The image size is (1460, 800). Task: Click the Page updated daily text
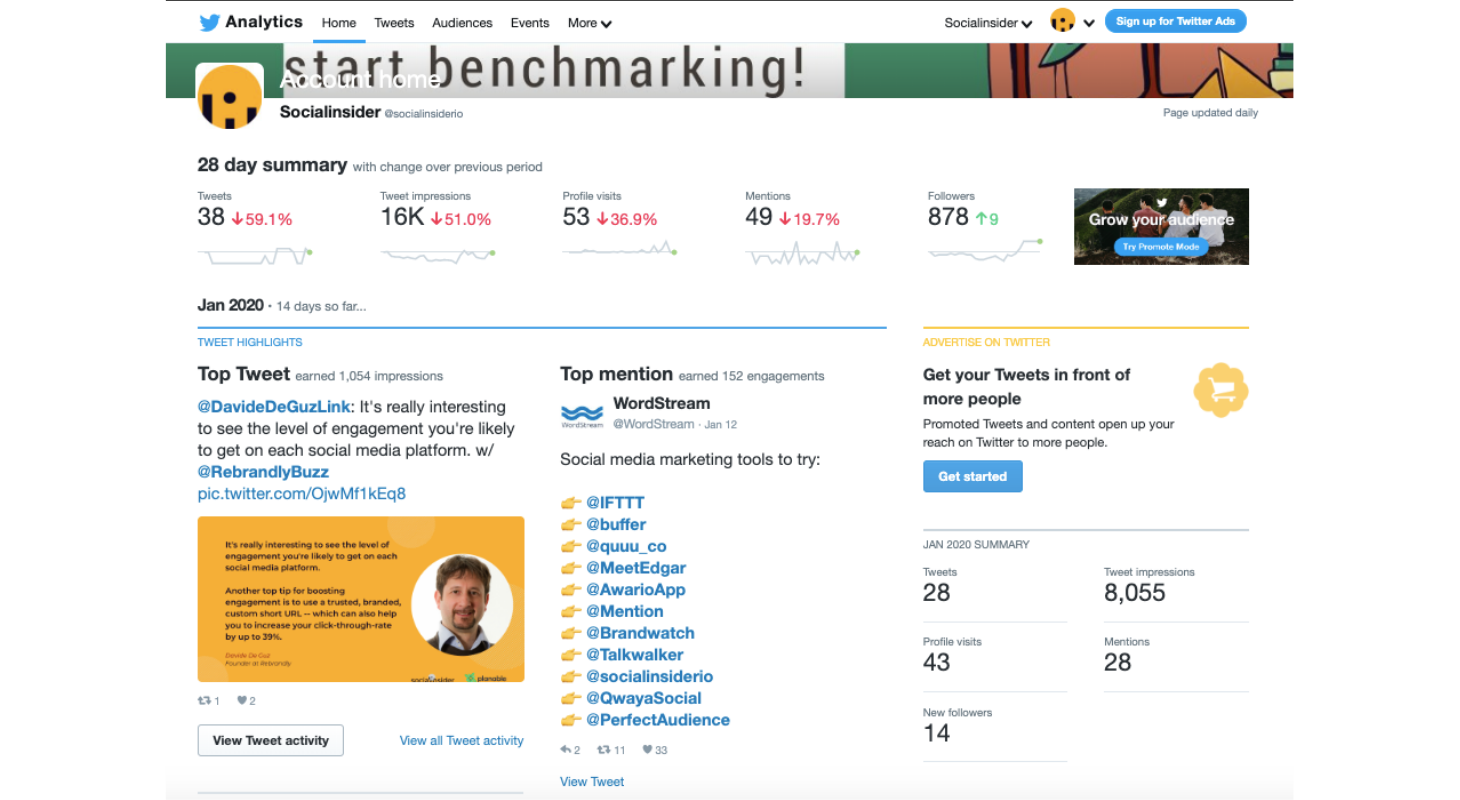click(x=1210, y=113)
